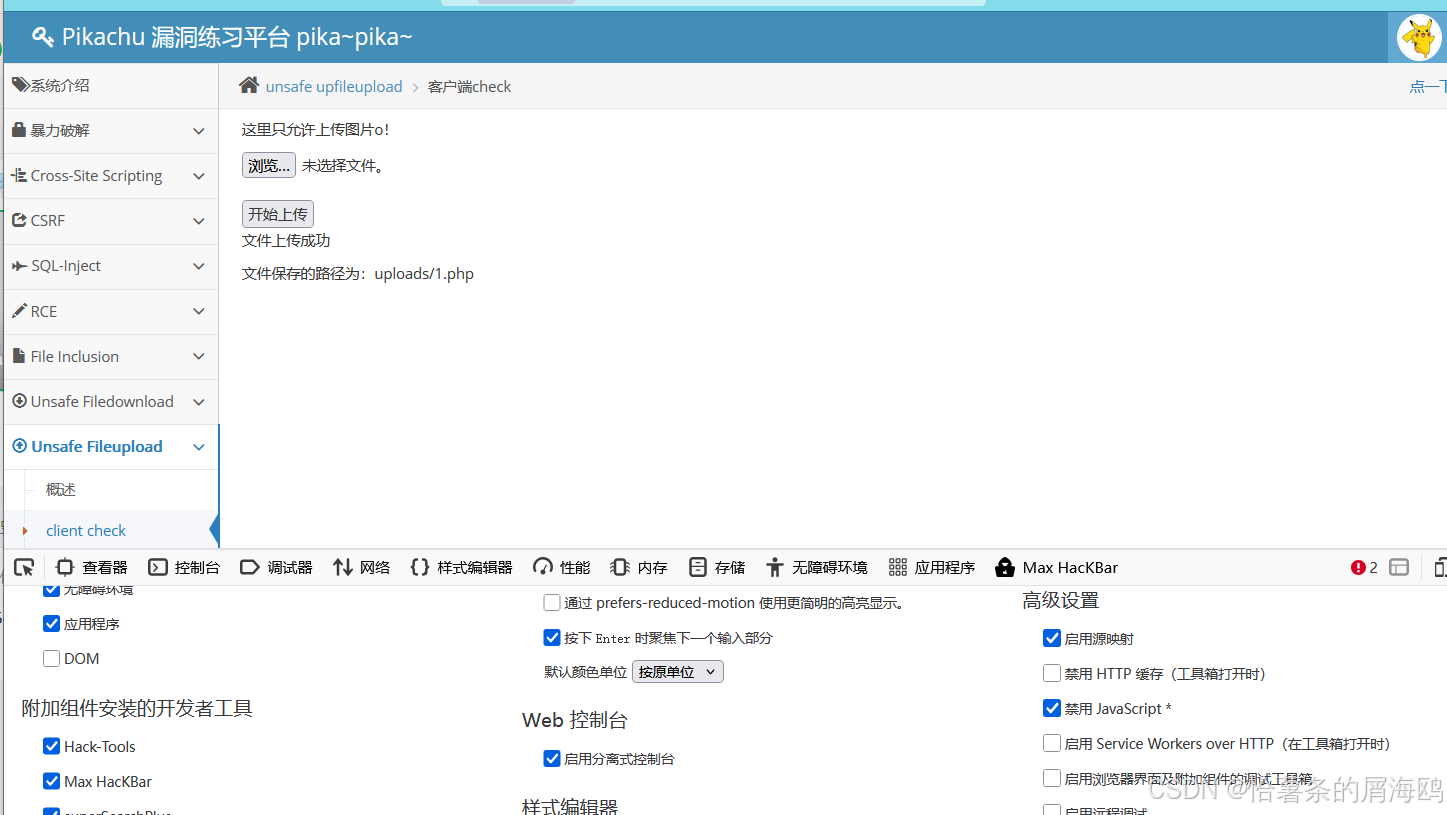Expand the RCE sidebar menu
1447x815 pixels.
[198, 312]
